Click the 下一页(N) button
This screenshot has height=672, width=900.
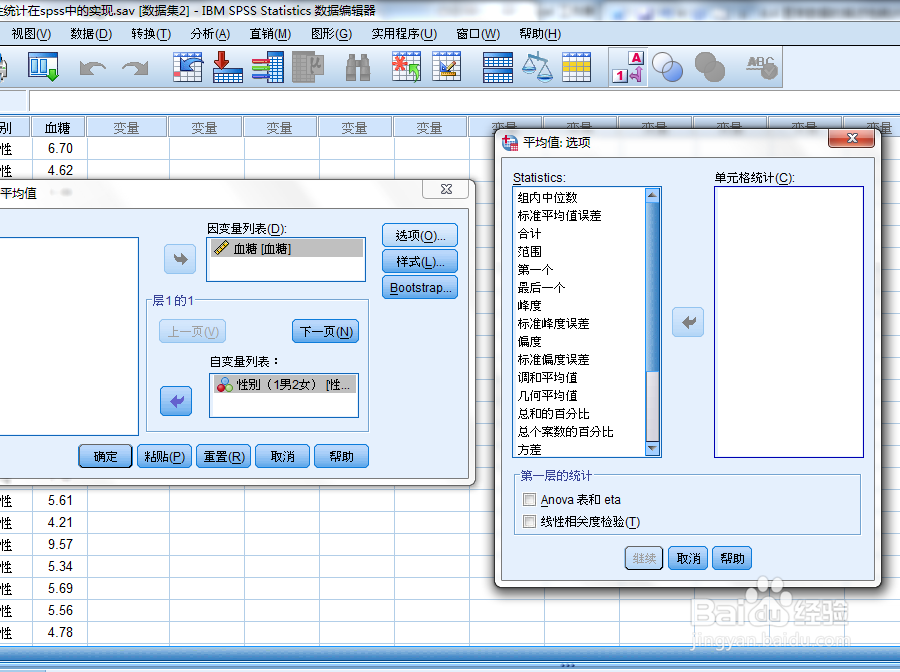coord(325,332)
